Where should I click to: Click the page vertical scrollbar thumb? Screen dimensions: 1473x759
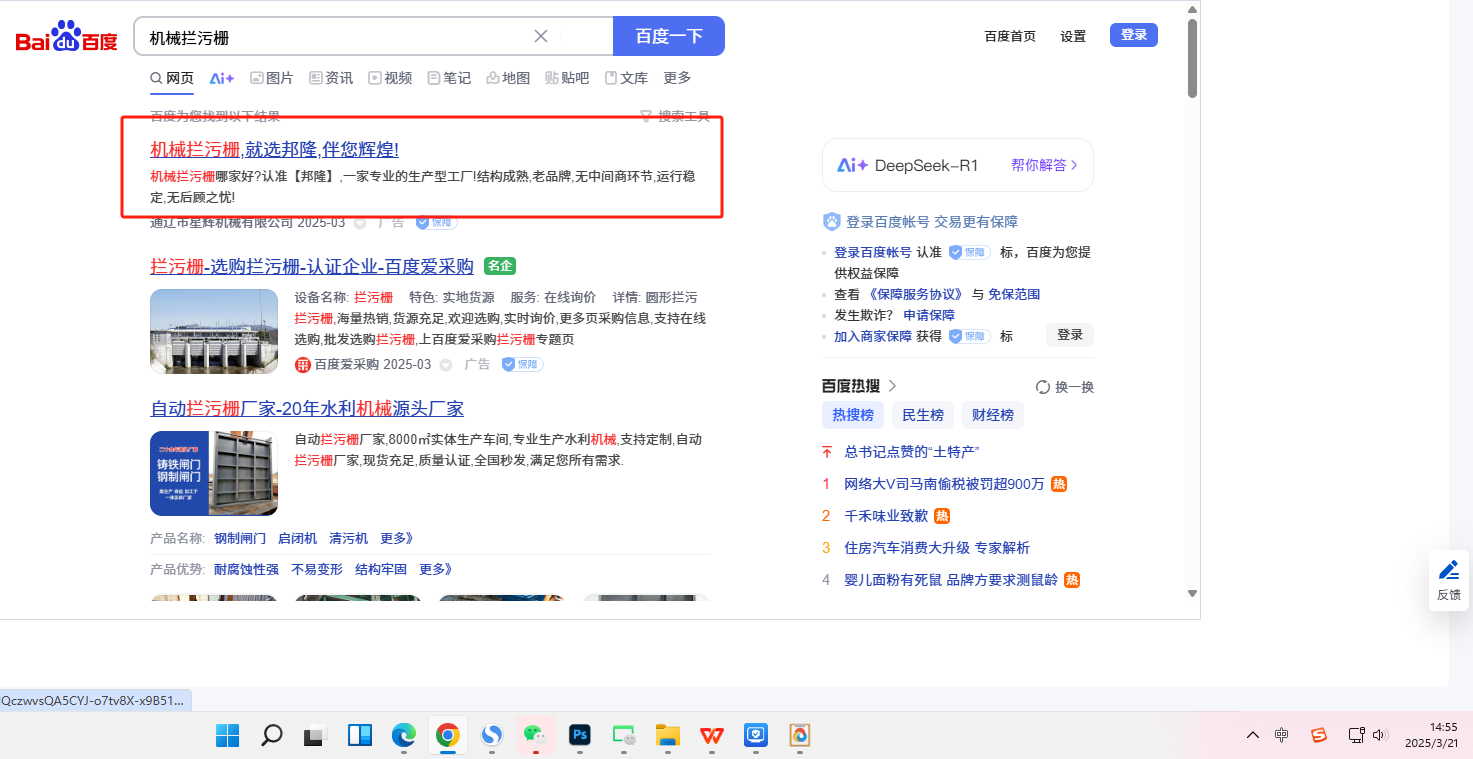[x=1192, y=58]
